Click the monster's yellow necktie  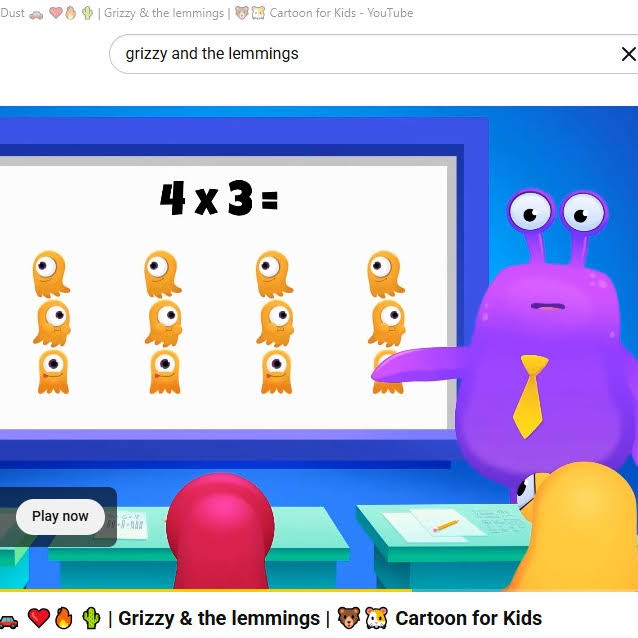[530, 393]
